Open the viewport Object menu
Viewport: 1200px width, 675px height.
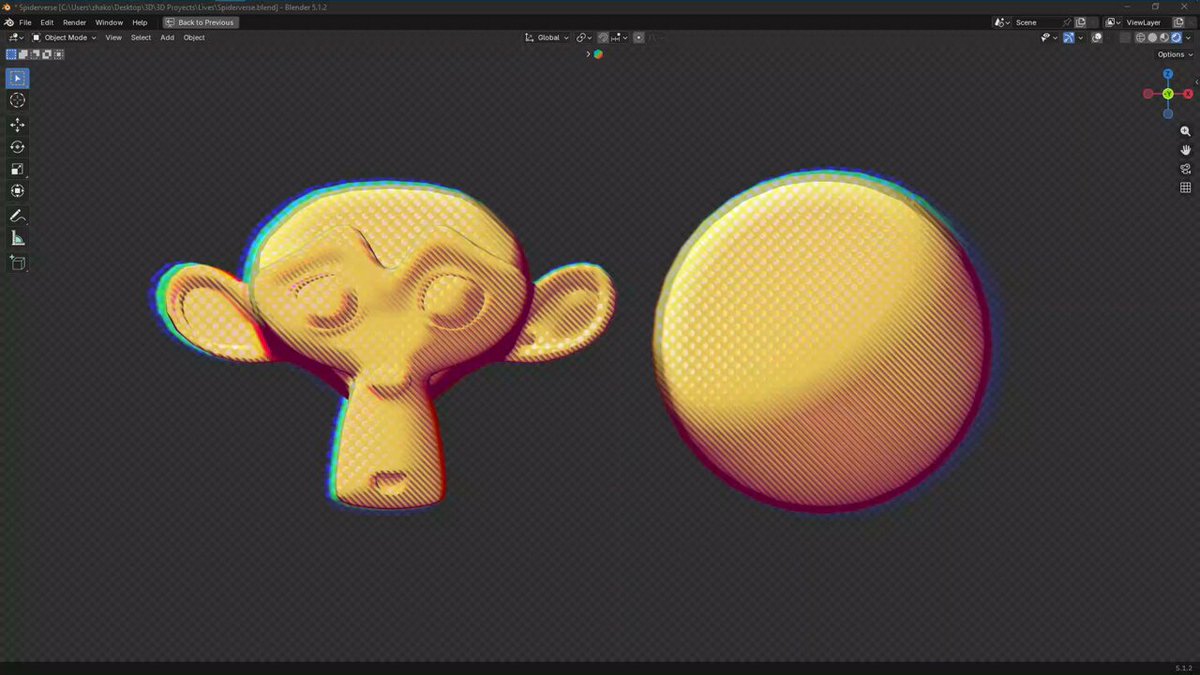[x=194, y=38]
